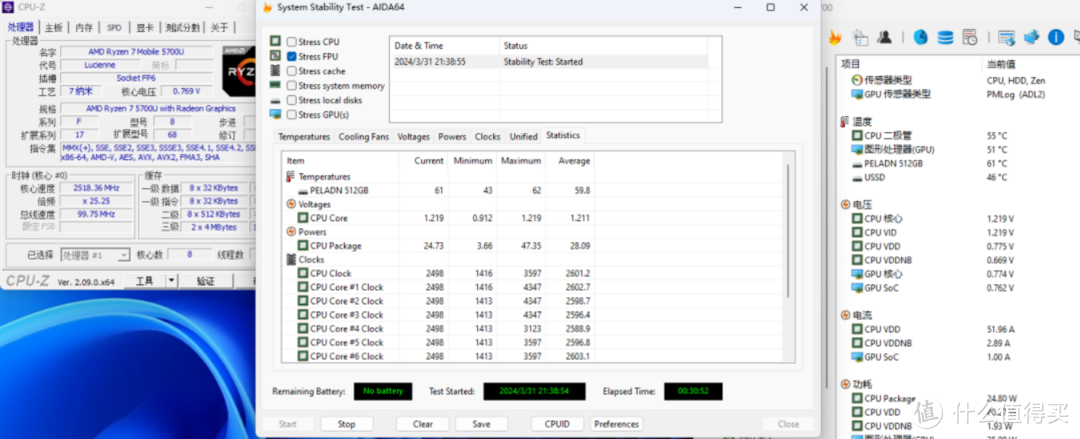The image size is (1080, 439).
Task: Click the AIDA64 flame icon in the title bar
Action: pyautogui.click(x=267, y=8)
